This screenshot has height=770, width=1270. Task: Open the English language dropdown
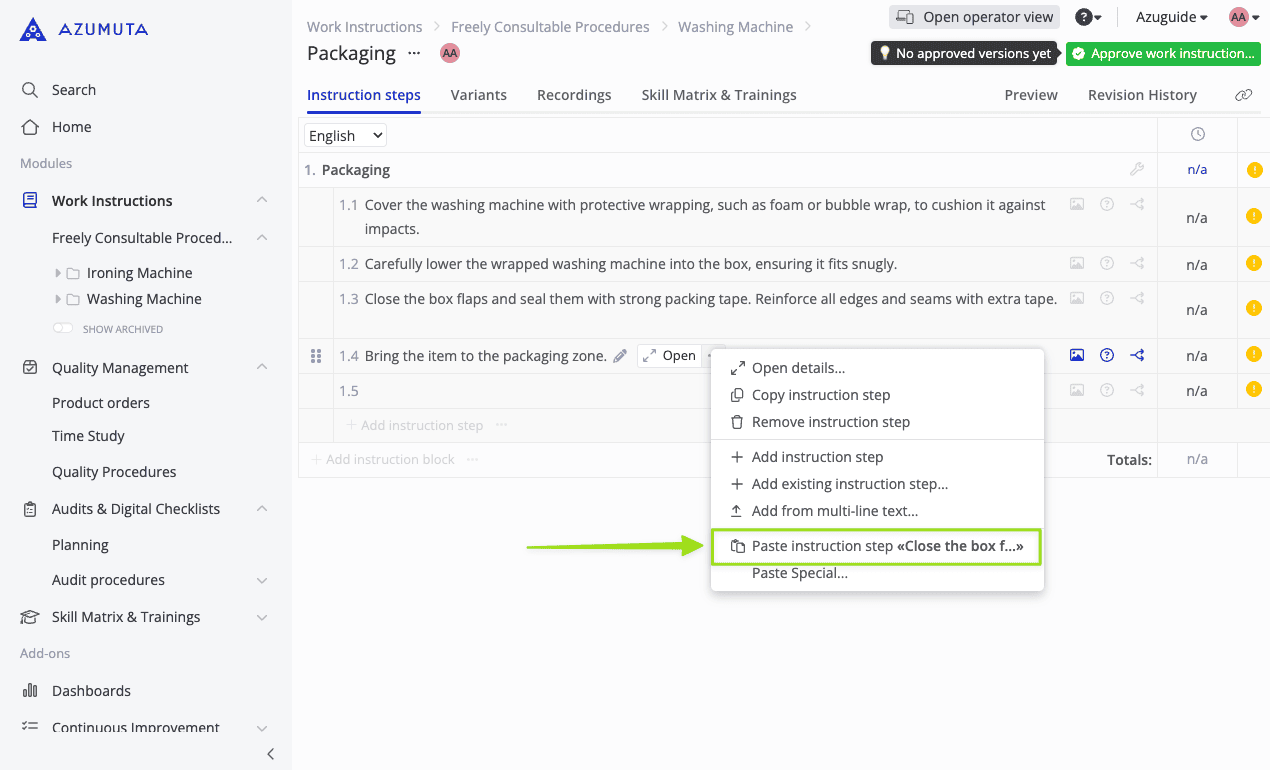pyautogui.click(x=345, y=136)
